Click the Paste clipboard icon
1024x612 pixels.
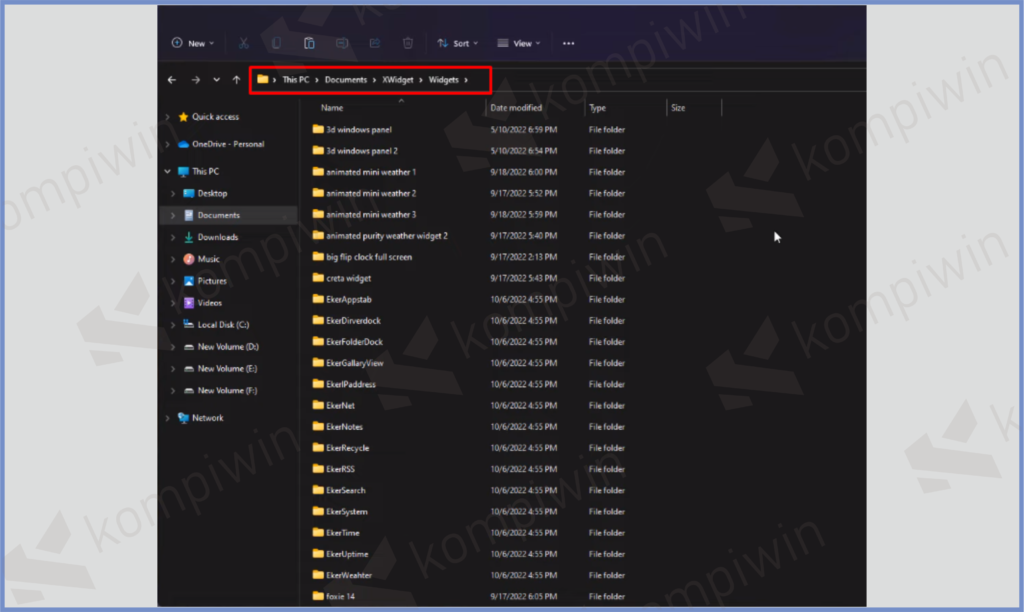point(309,43)
